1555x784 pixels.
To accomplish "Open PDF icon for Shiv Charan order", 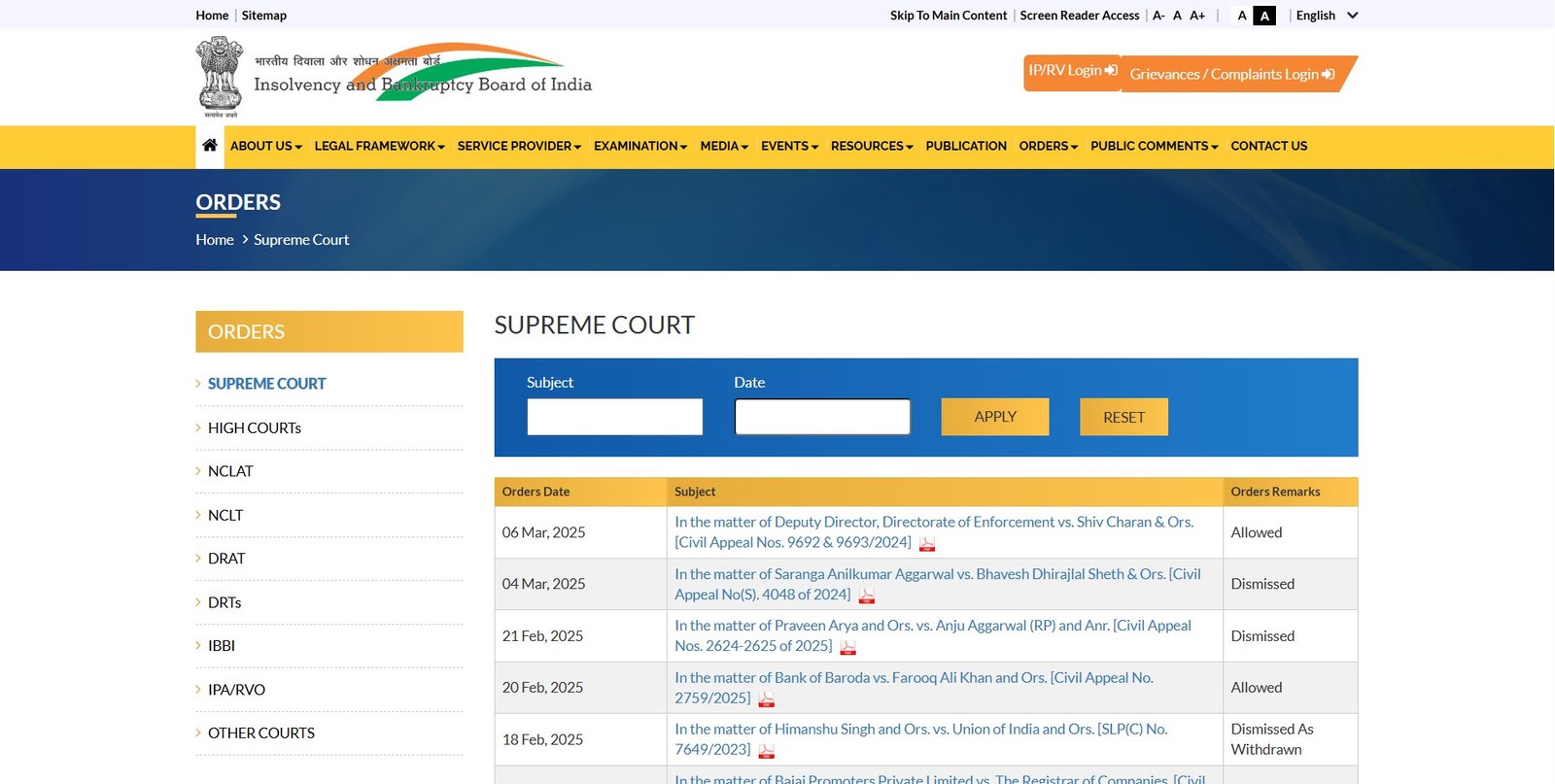I will coord(927,544).
